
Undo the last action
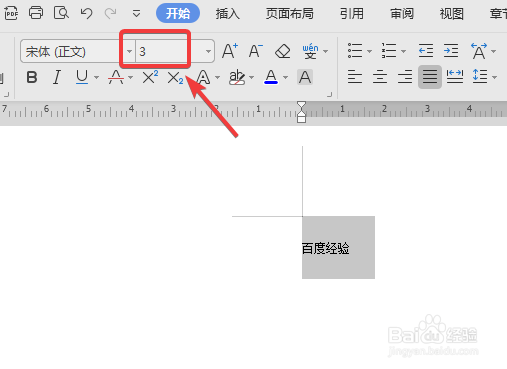pyautogui.click(x=86, y=13)
